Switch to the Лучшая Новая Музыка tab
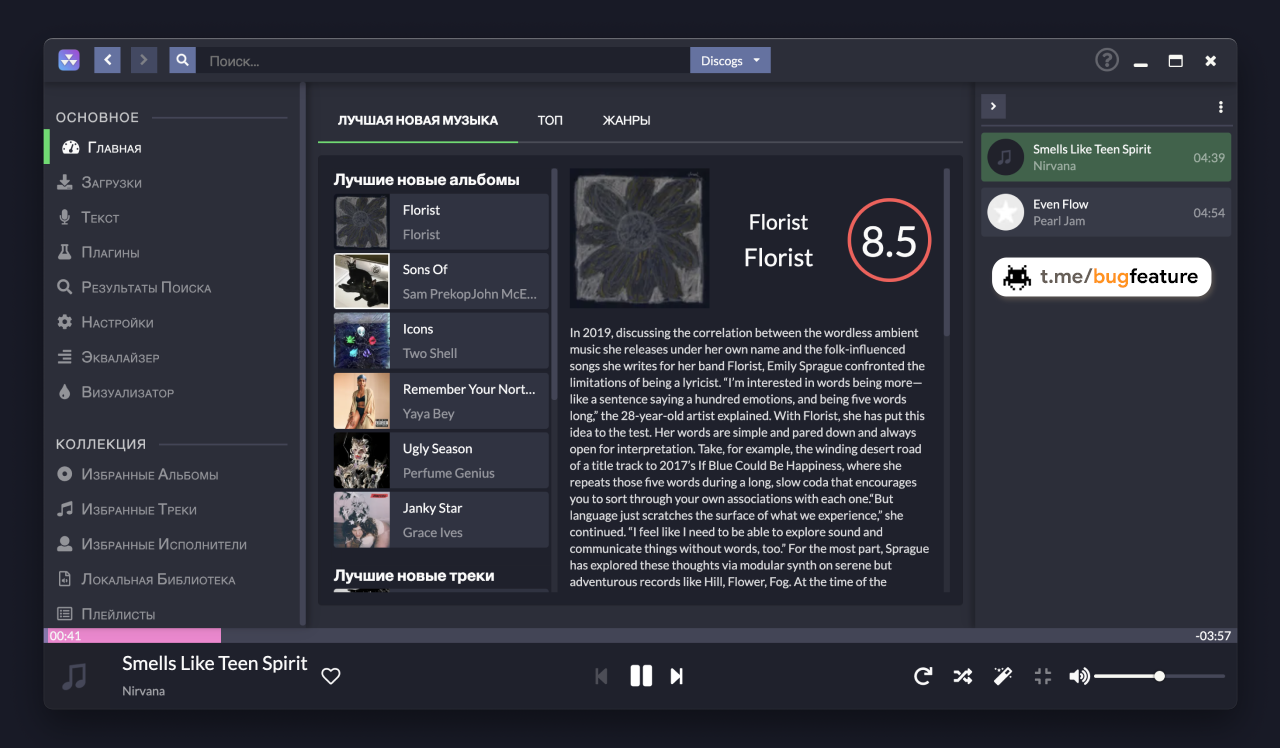Viewport: 1280px width, 748px height. [418, 120]
